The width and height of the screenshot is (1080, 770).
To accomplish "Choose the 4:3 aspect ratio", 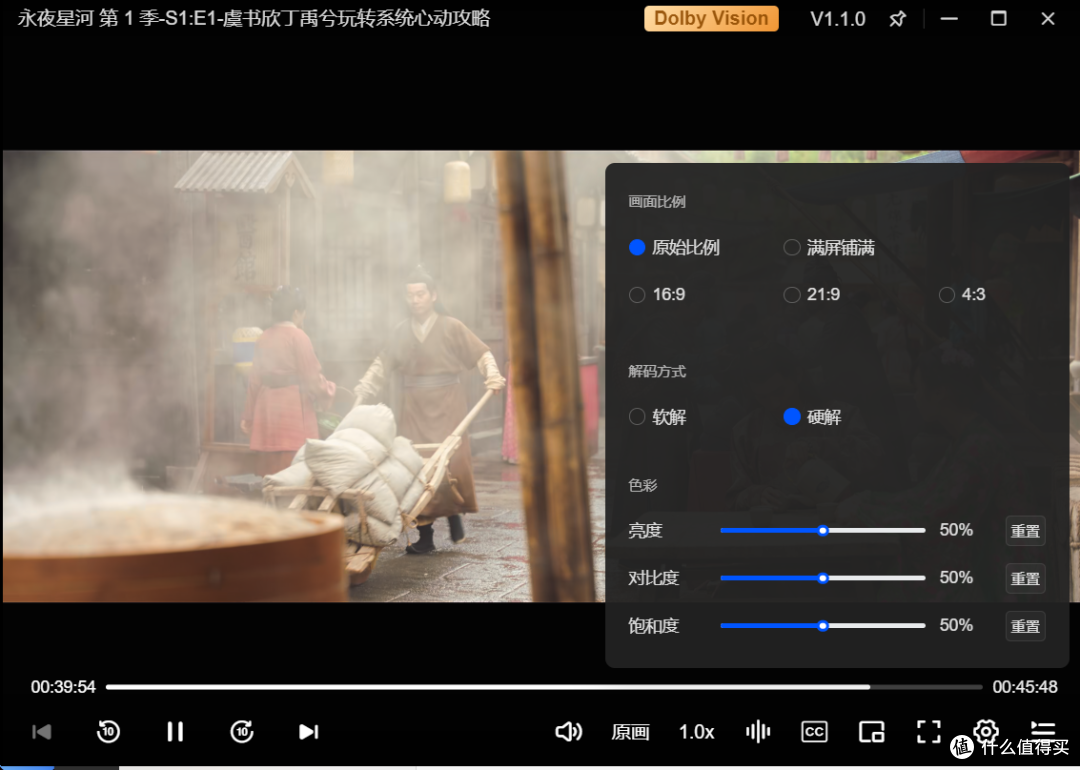I will [x=962, y=295].
